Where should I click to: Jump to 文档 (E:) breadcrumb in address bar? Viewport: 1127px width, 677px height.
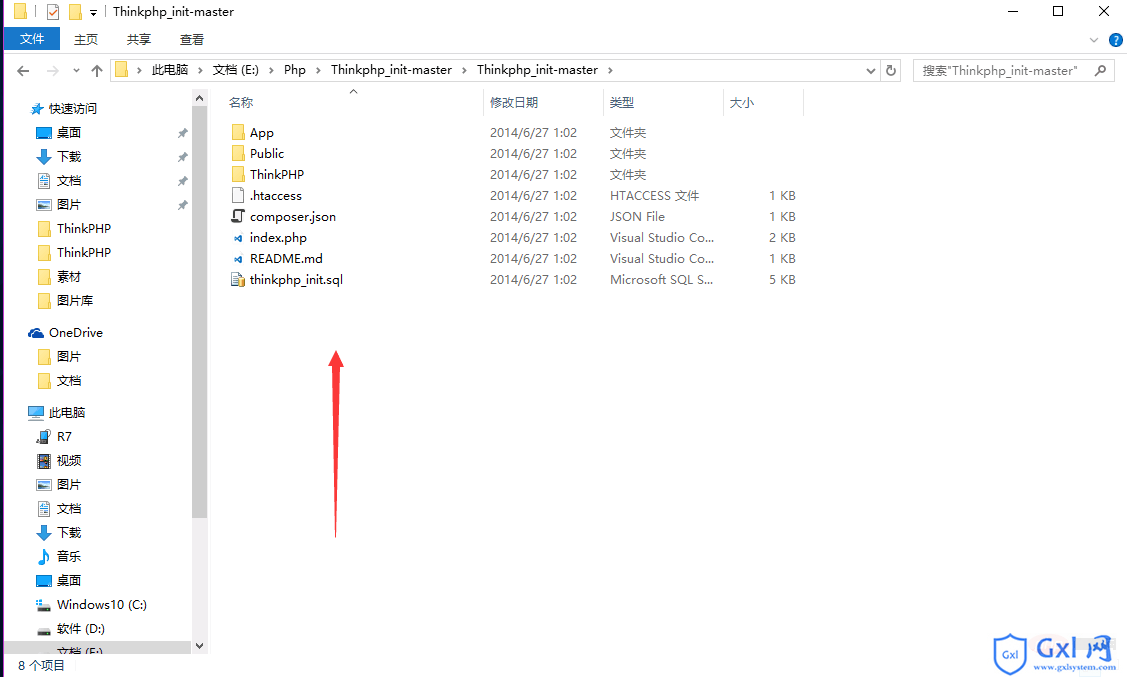236,70
